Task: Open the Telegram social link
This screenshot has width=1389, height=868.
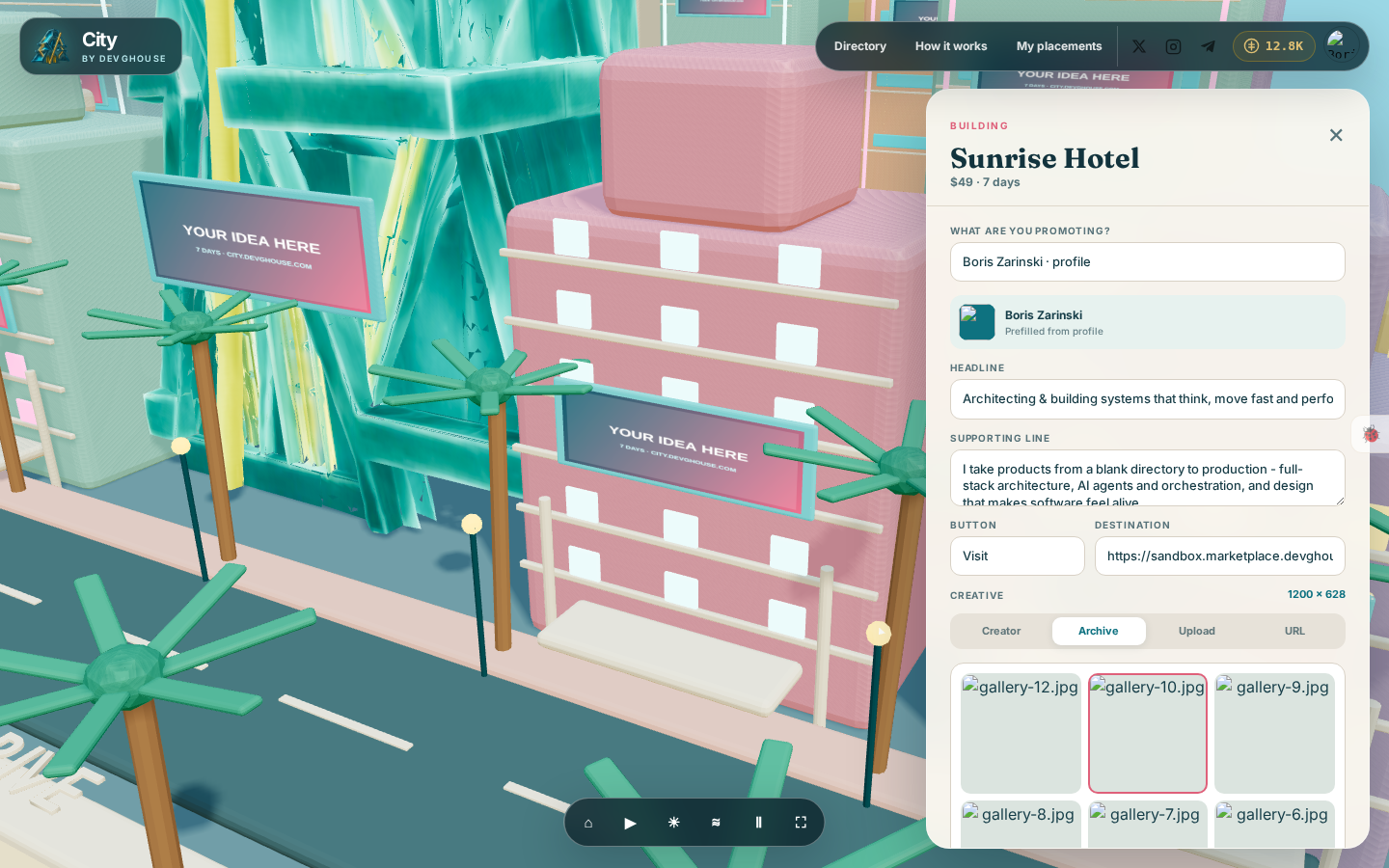Action: click(1208, 46)
